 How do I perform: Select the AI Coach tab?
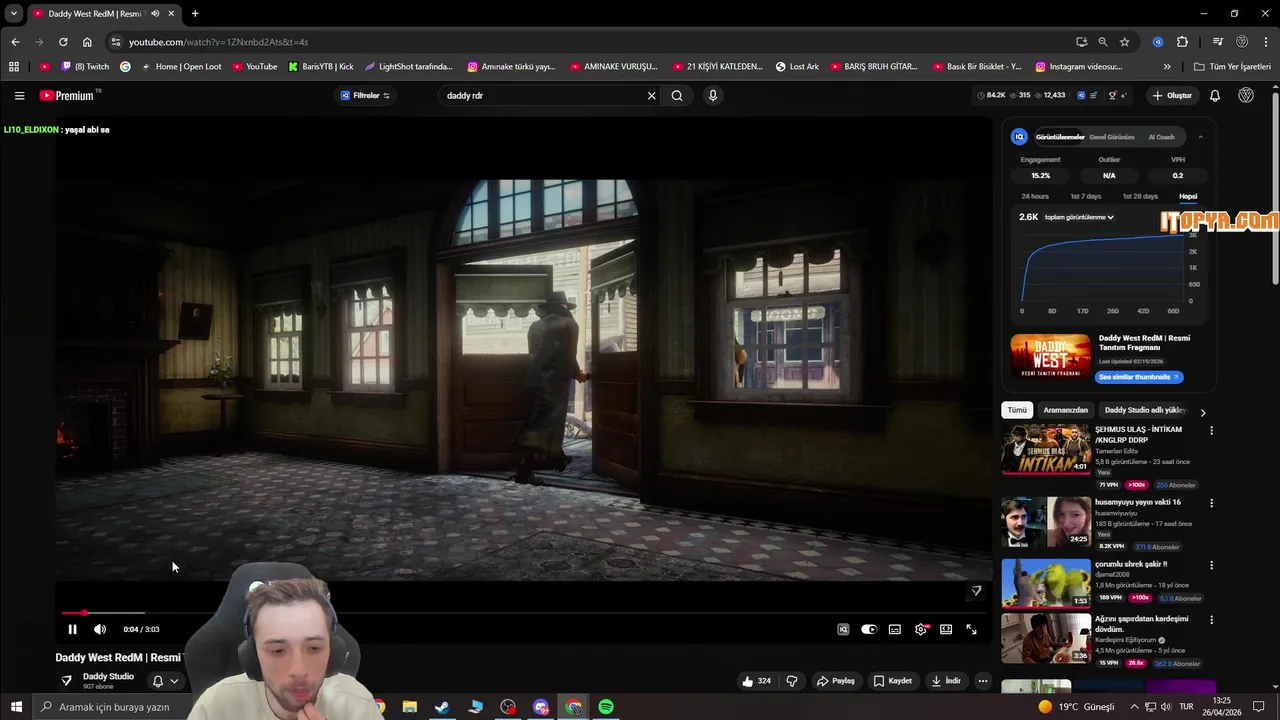tap(1161, 137)
